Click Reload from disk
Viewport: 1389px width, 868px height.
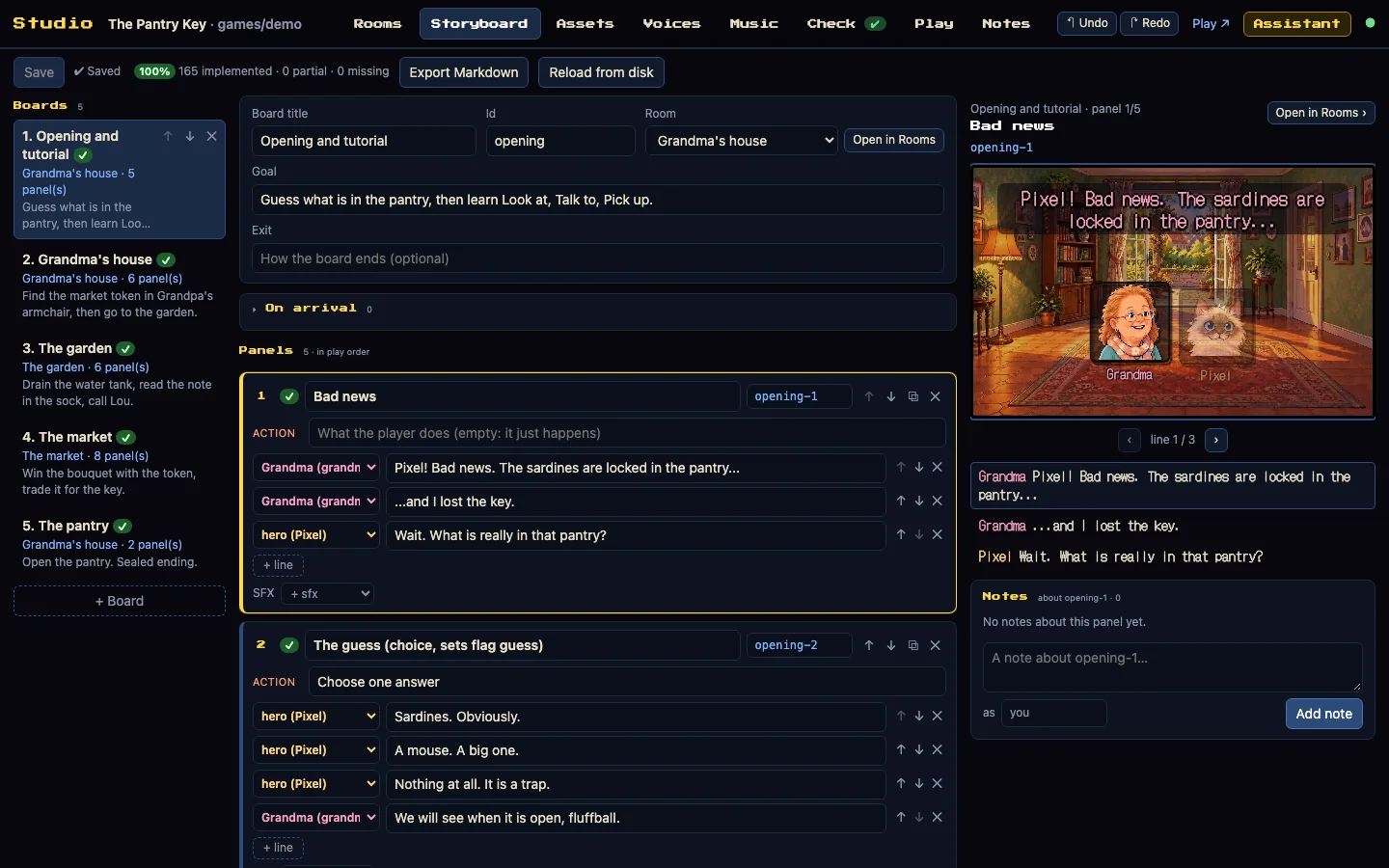point(601,72)
